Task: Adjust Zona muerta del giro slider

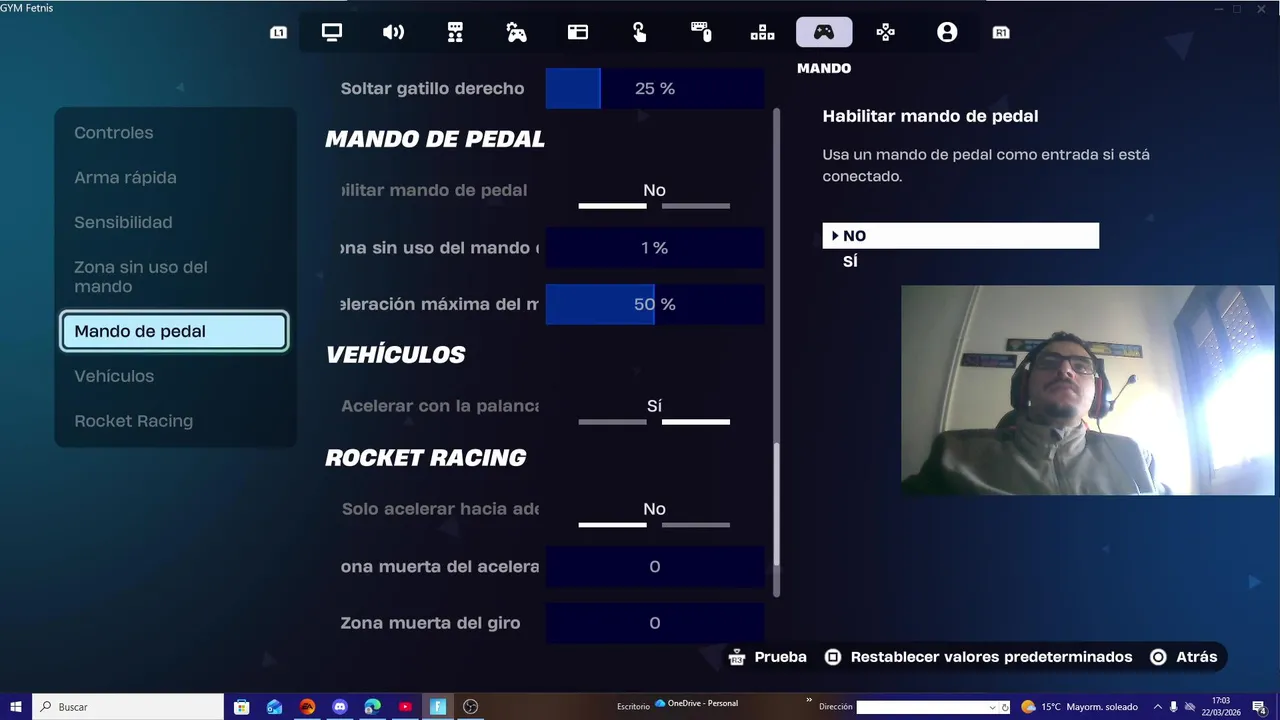Action: coord(655,623)
